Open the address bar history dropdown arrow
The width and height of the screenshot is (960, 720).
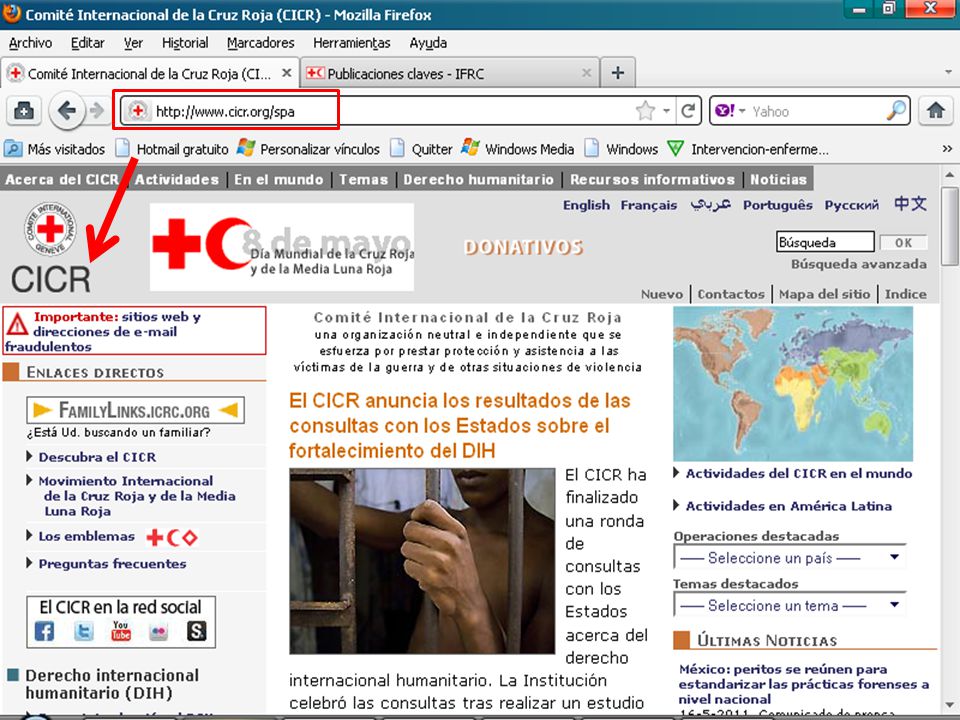tap(667, 111)
